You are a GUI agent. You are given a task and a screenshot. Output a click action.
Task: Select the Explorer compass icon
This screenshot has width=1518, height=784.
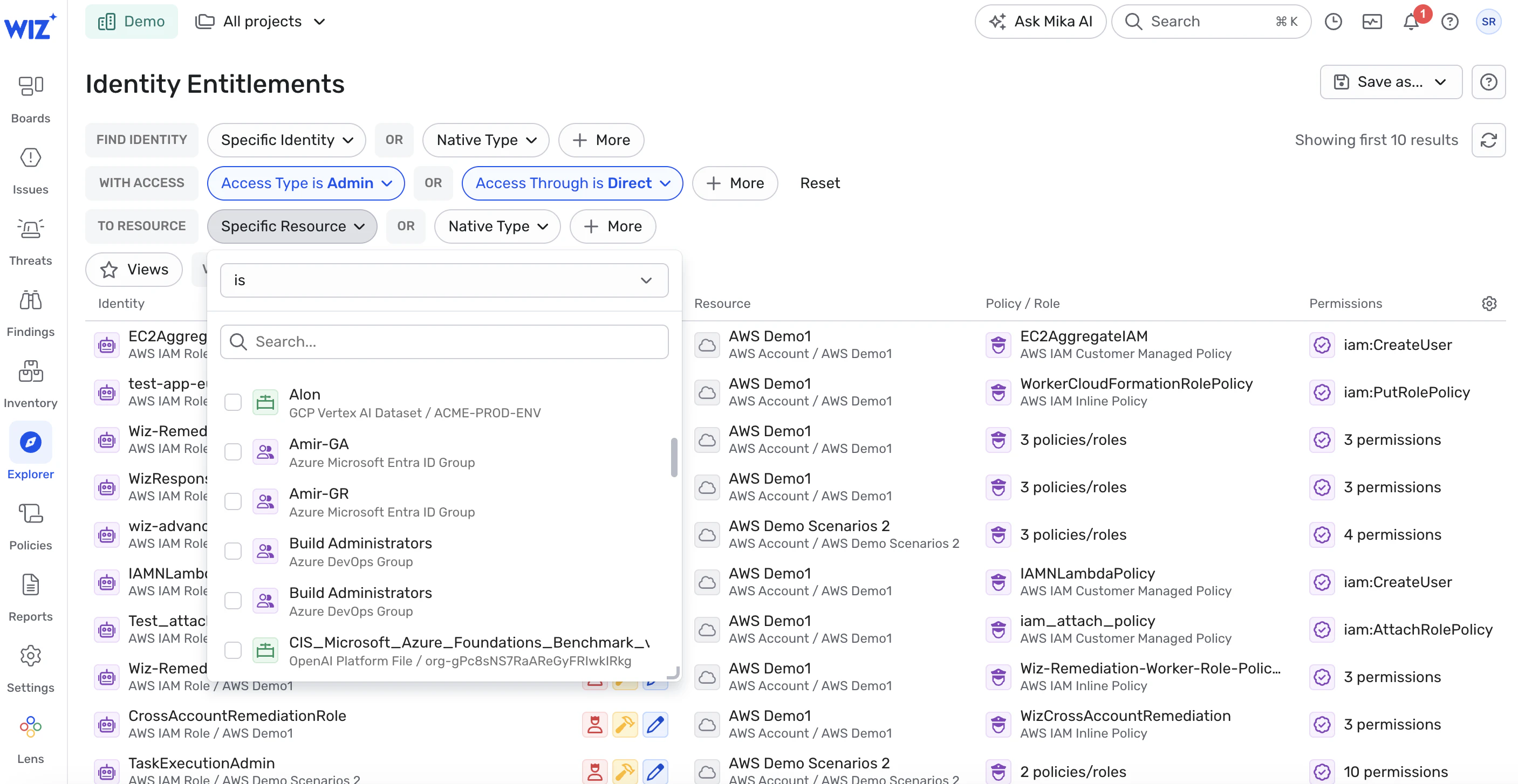[31, 442]
